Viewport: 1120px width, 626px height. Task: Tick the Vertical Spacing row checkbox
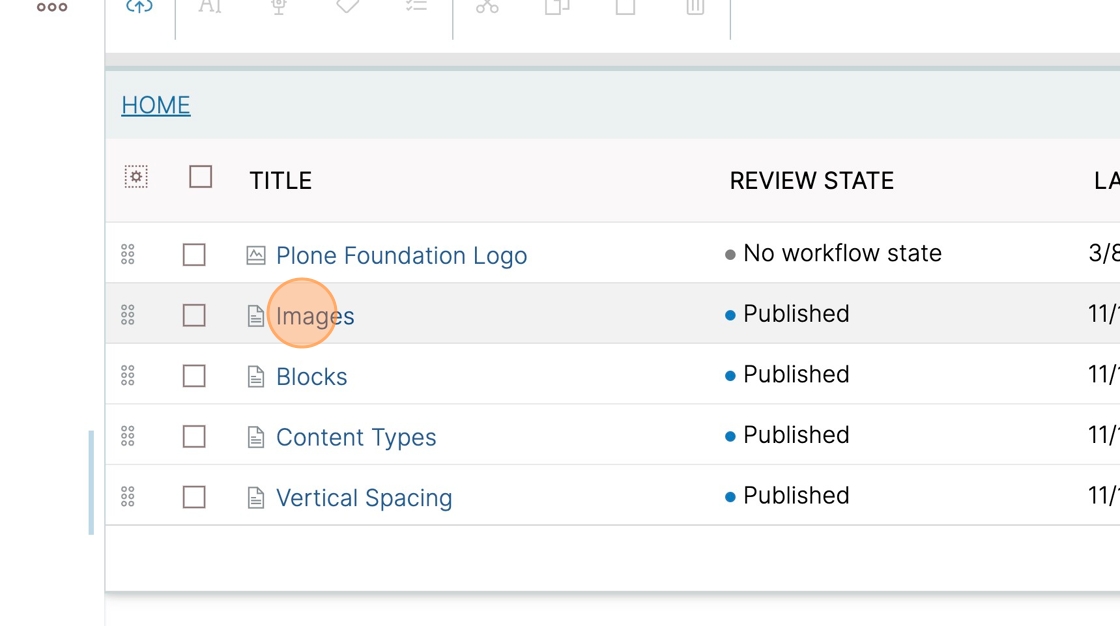[x=194, y=497]
